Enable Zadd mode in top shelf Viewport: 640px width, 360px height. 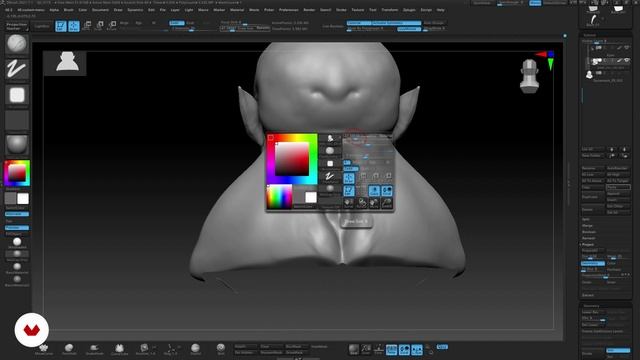177,23
